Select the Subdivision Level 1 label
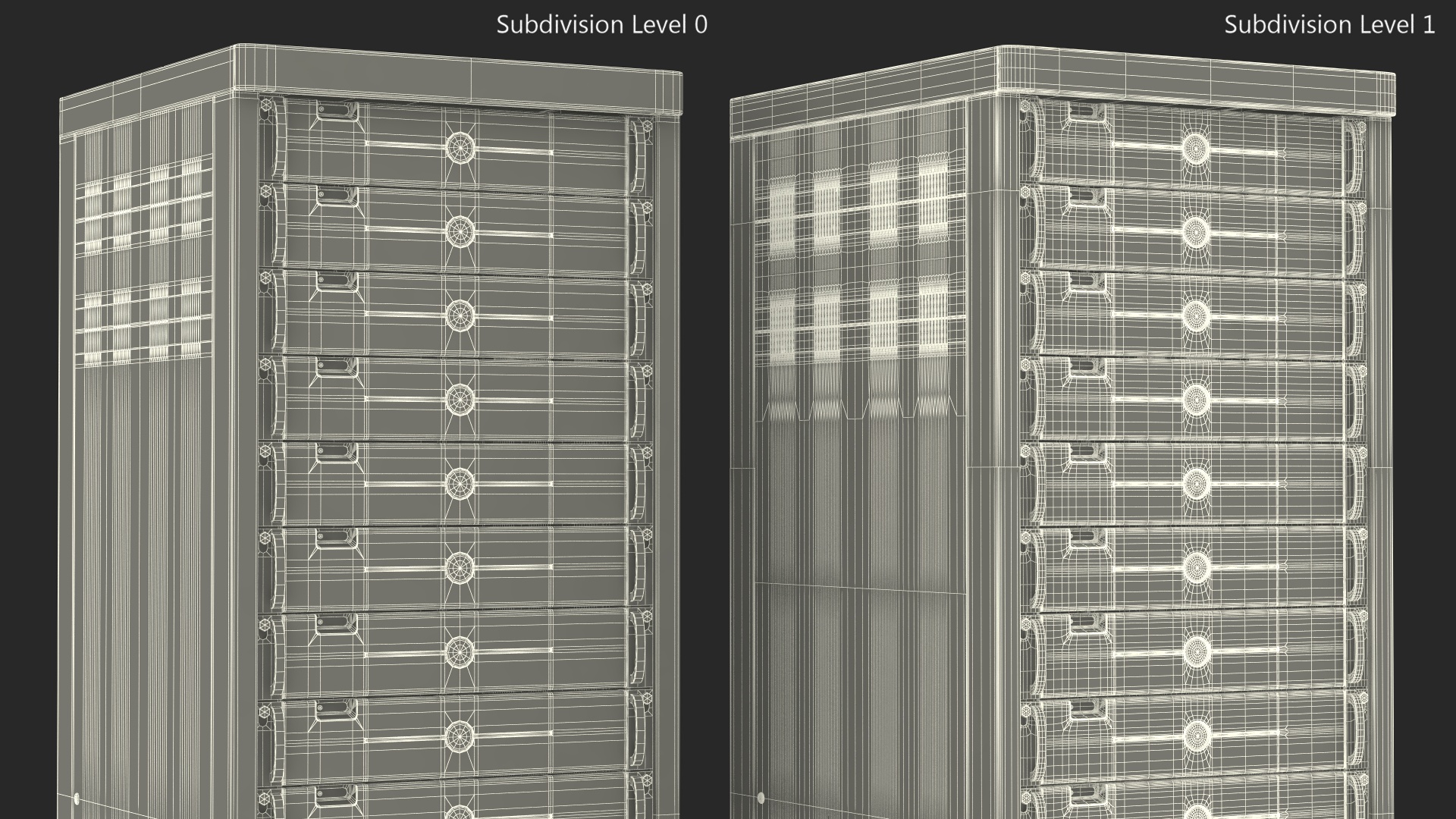 point(1329,24)
